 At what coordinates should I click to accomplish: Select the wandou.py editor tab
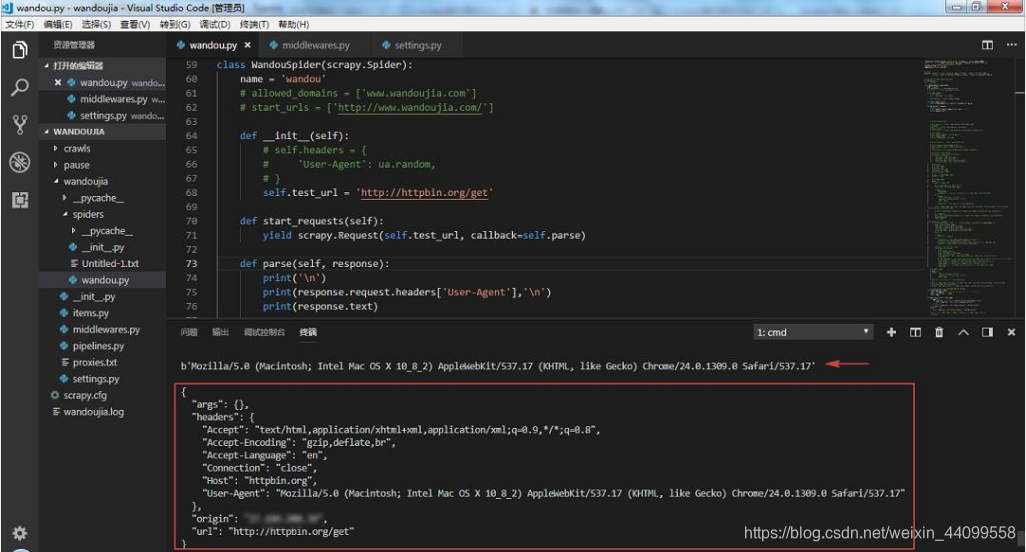pos(213,45)
